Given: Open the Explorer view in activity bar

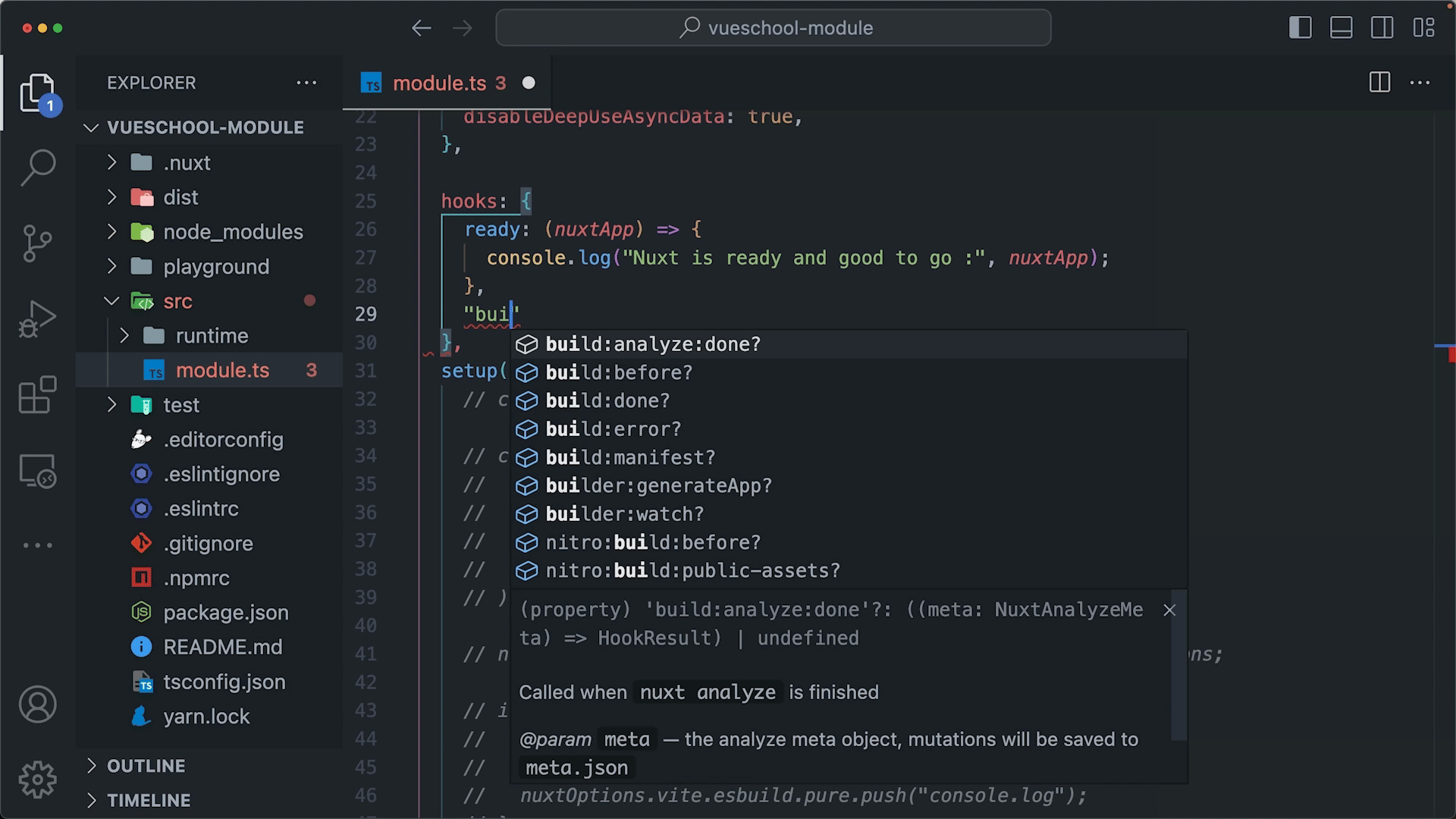Looking at the screenshot, I should pos(37,94).
